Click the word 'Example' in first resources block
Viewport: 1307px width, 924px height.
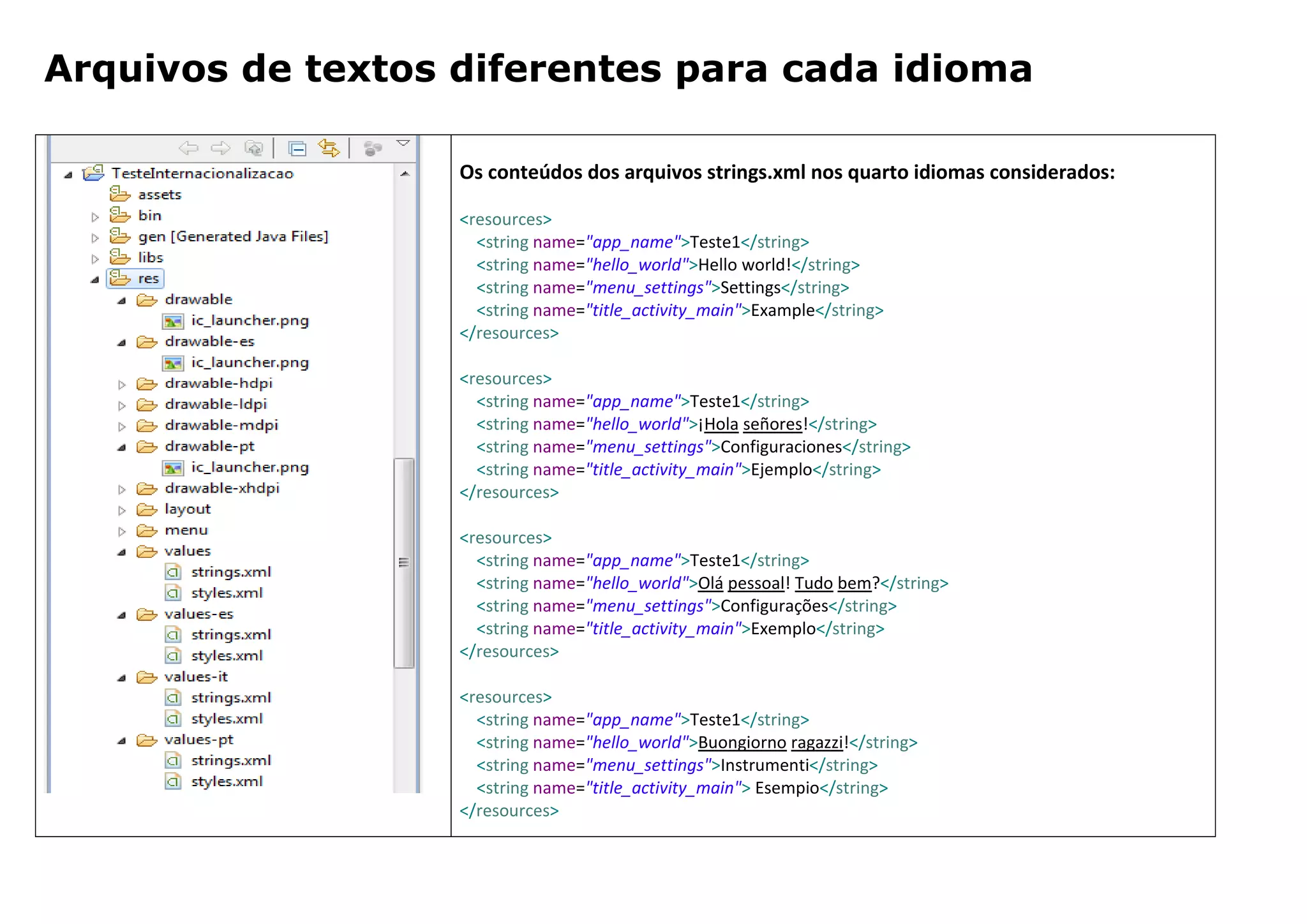point(783,310)
